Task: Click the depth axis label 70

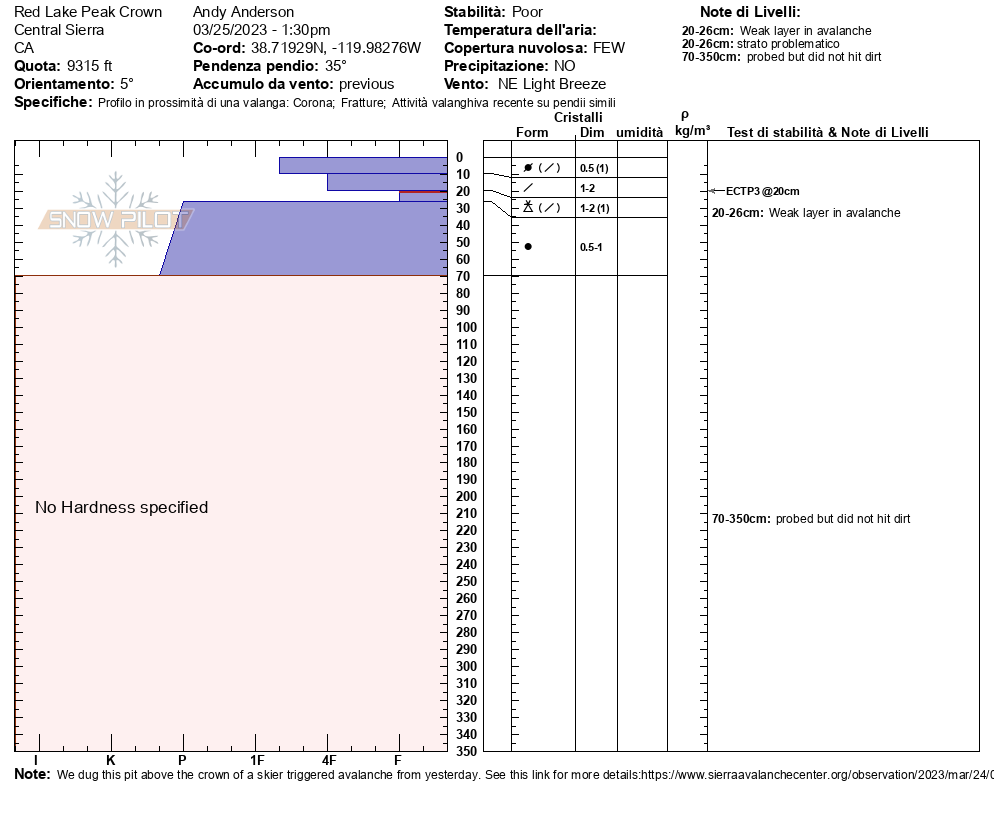Action: (x=463, y=276)
